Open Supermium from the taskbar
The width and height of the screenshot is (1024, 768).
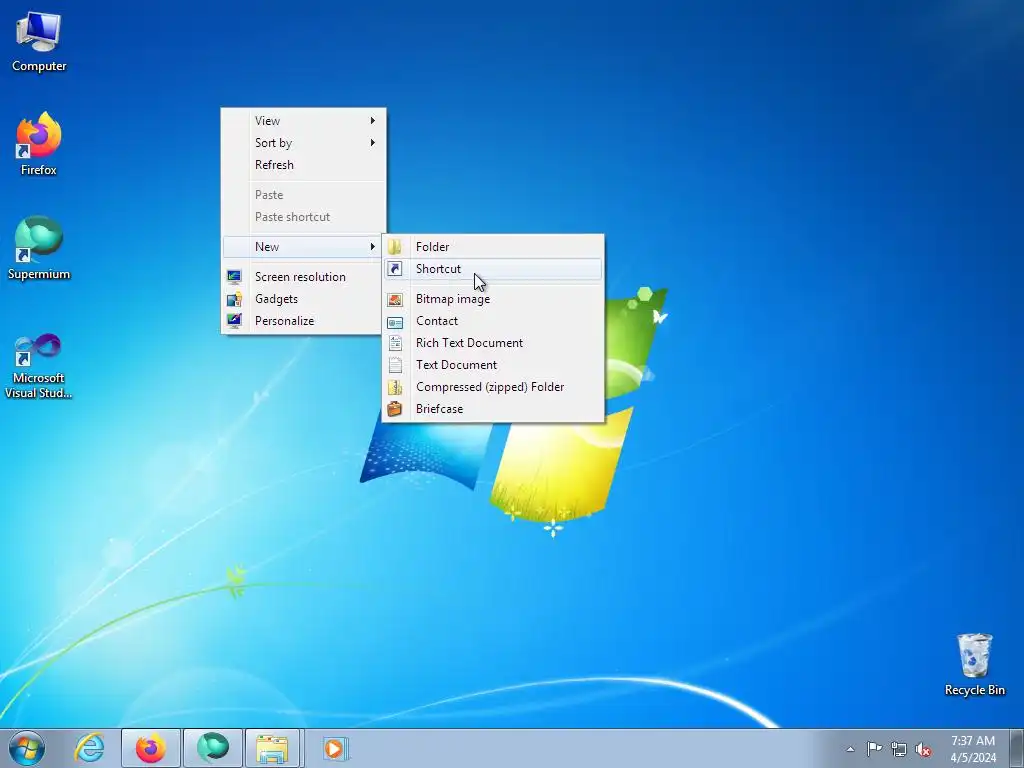click(213, 748)
